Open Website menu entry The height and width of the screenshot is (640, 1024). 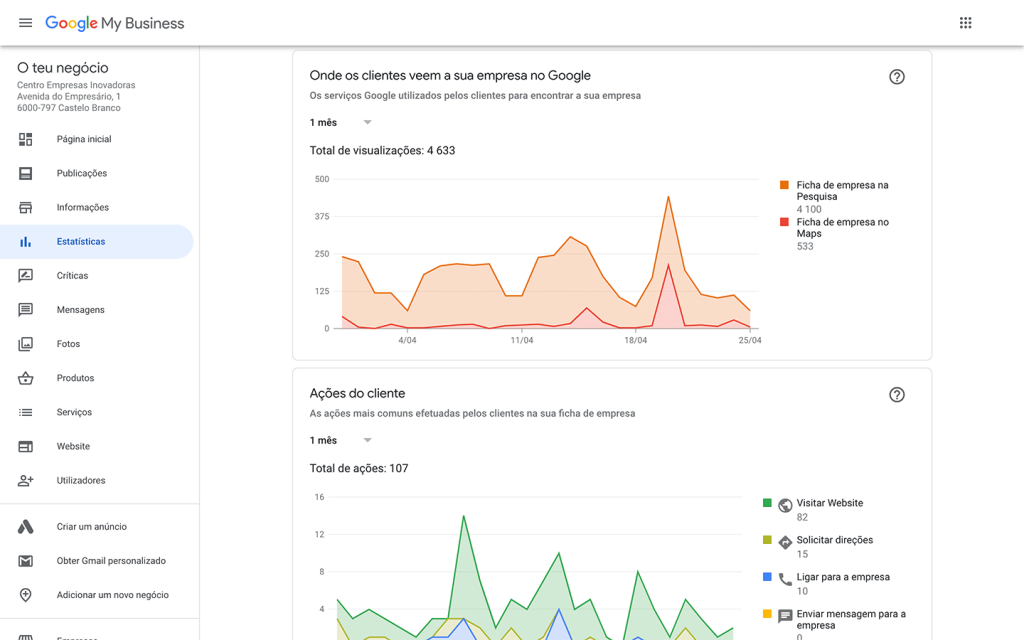coord(73,446)
